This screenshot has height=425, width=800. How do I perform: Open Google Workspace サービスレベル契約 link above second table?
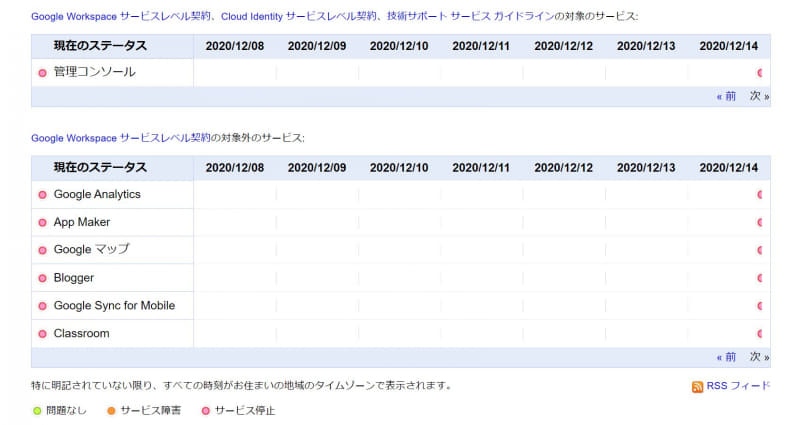(121, 138)
